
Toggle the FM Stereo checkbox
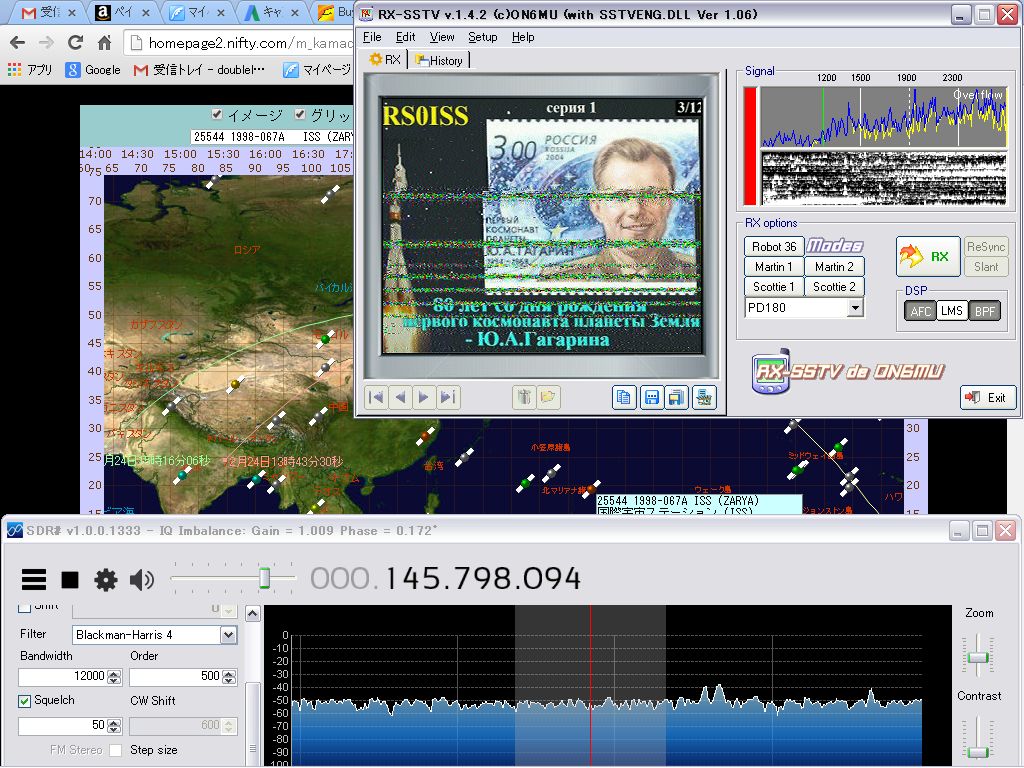pyautogui.click(x=116, y=750)
